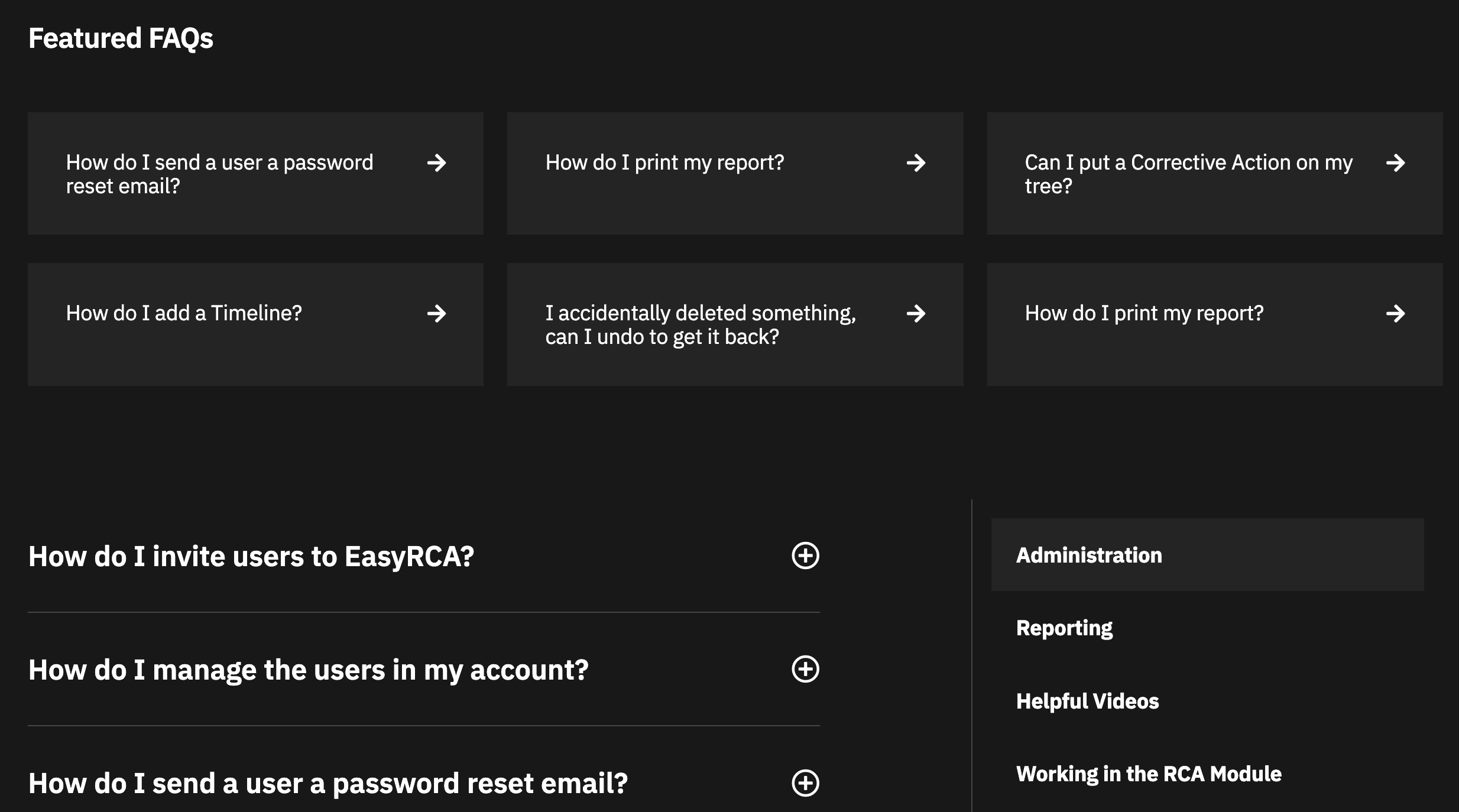Click 'How do I invite users to EasyRCA?' heading
This screenshot has width=1459, height=812.
(x=251, y=556)
